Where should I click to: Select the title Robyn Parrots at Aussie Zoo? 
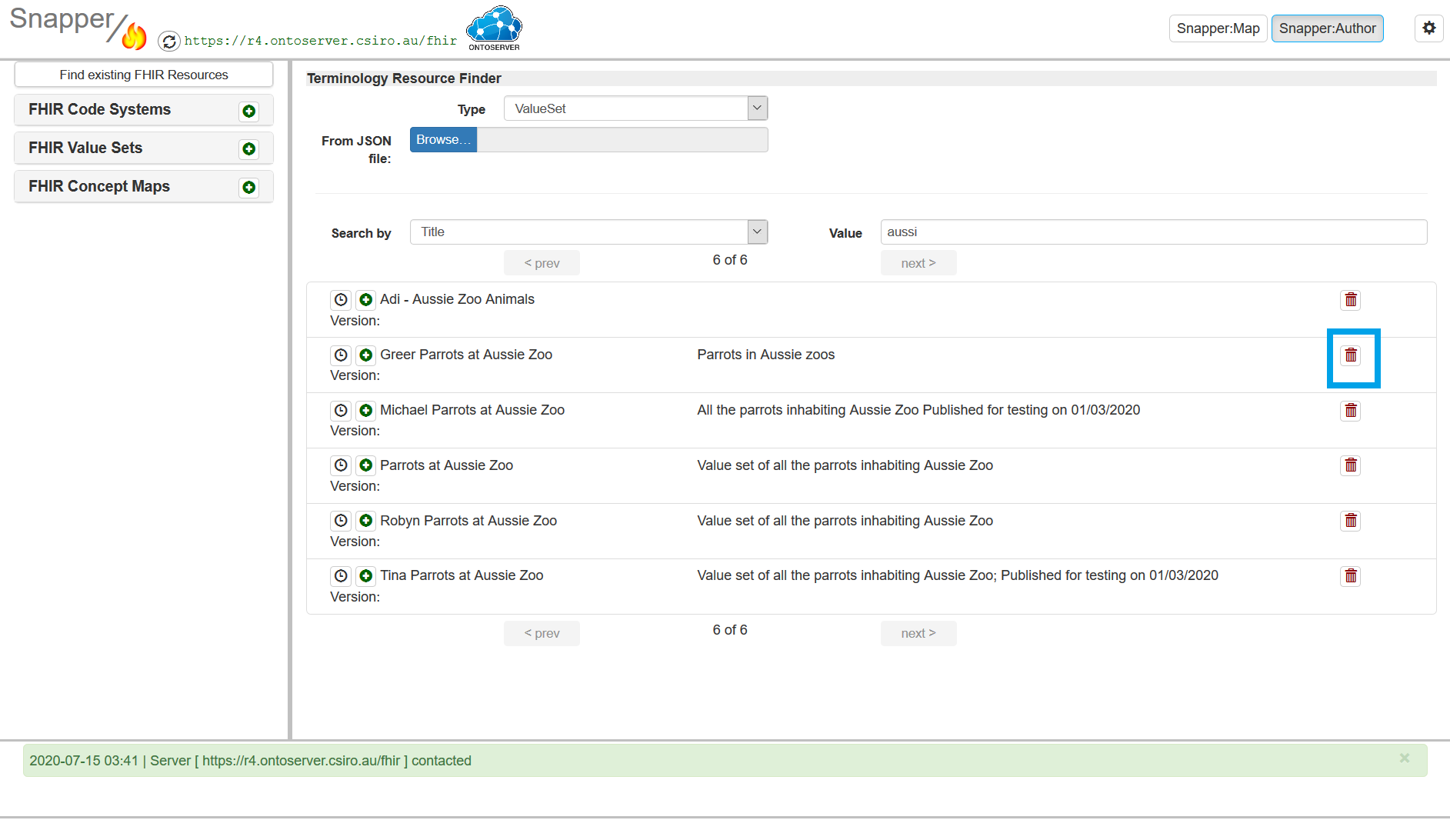click(468, 521)
